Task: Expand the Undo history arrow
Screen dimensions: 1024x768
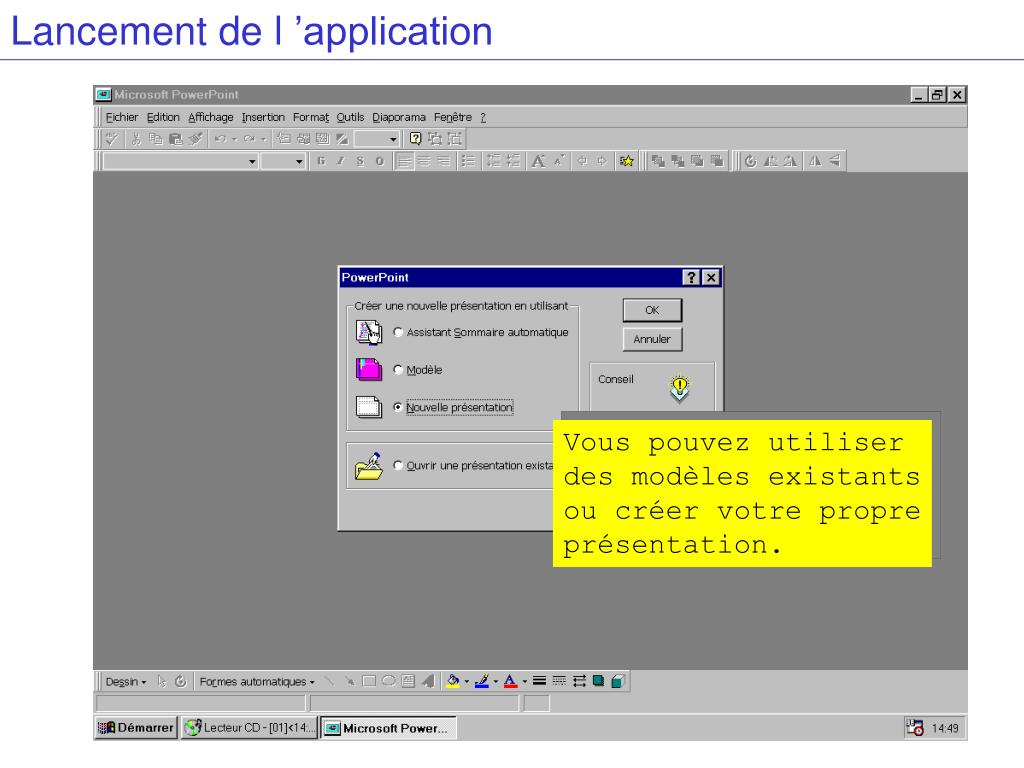Action: coord(234,138)
